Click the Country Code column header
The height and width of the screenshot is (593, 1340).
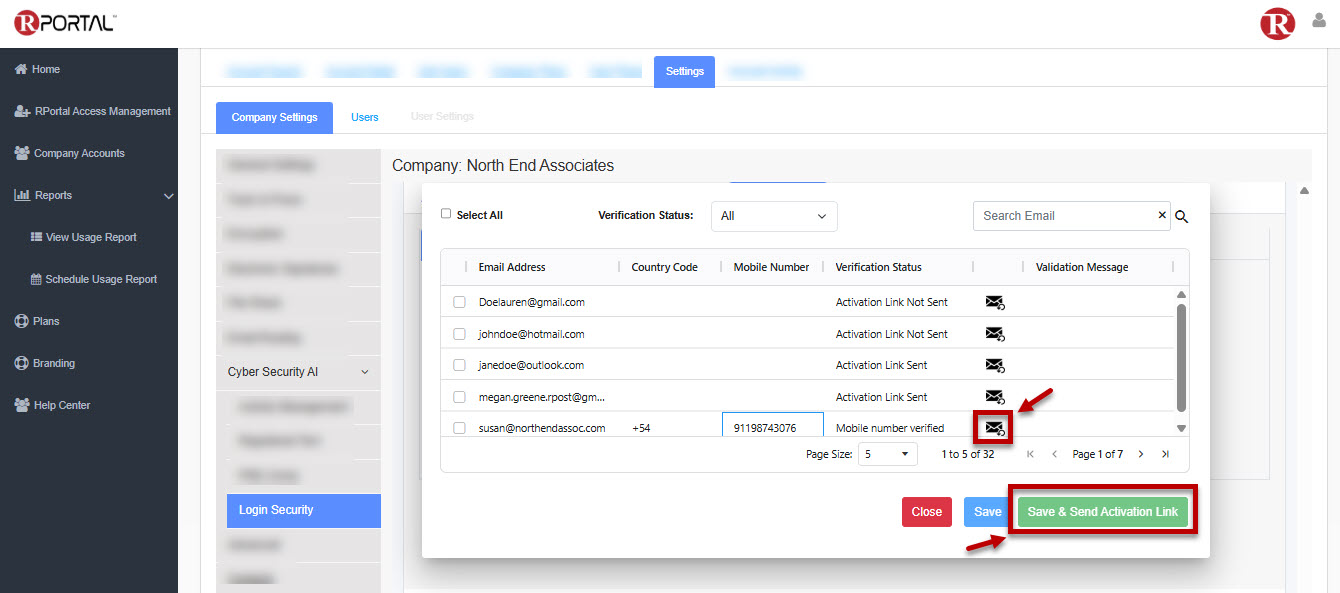[664, 267]
